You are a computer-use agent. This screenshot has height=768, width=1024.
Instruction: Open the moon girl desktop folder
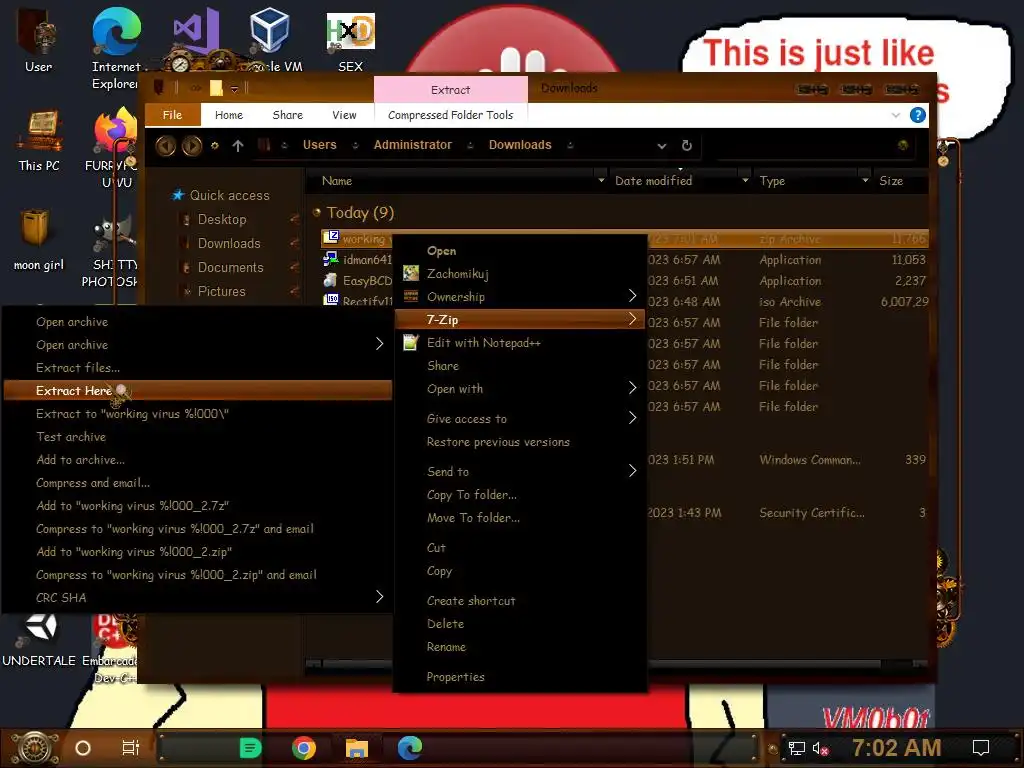(37, 239)
